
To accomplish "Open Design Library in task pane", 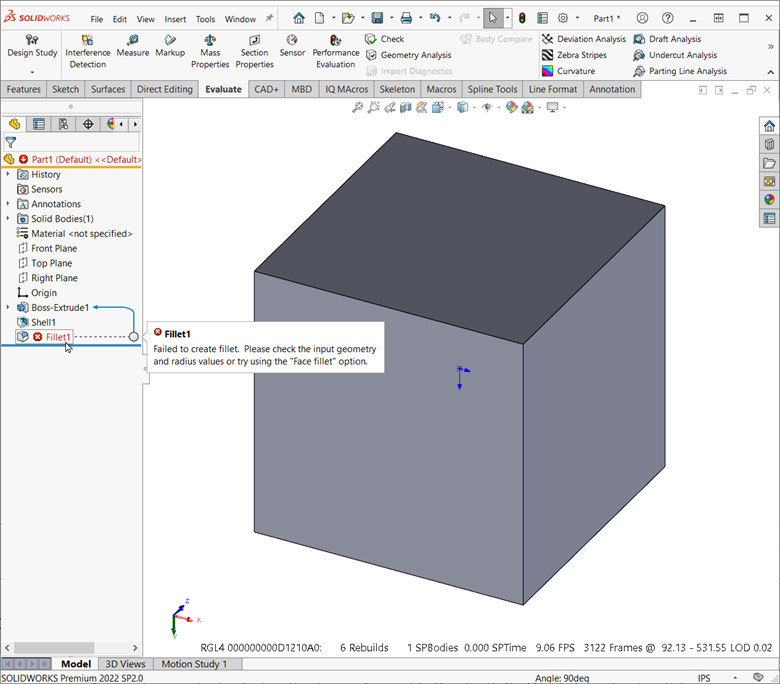I will click(769, 145).
